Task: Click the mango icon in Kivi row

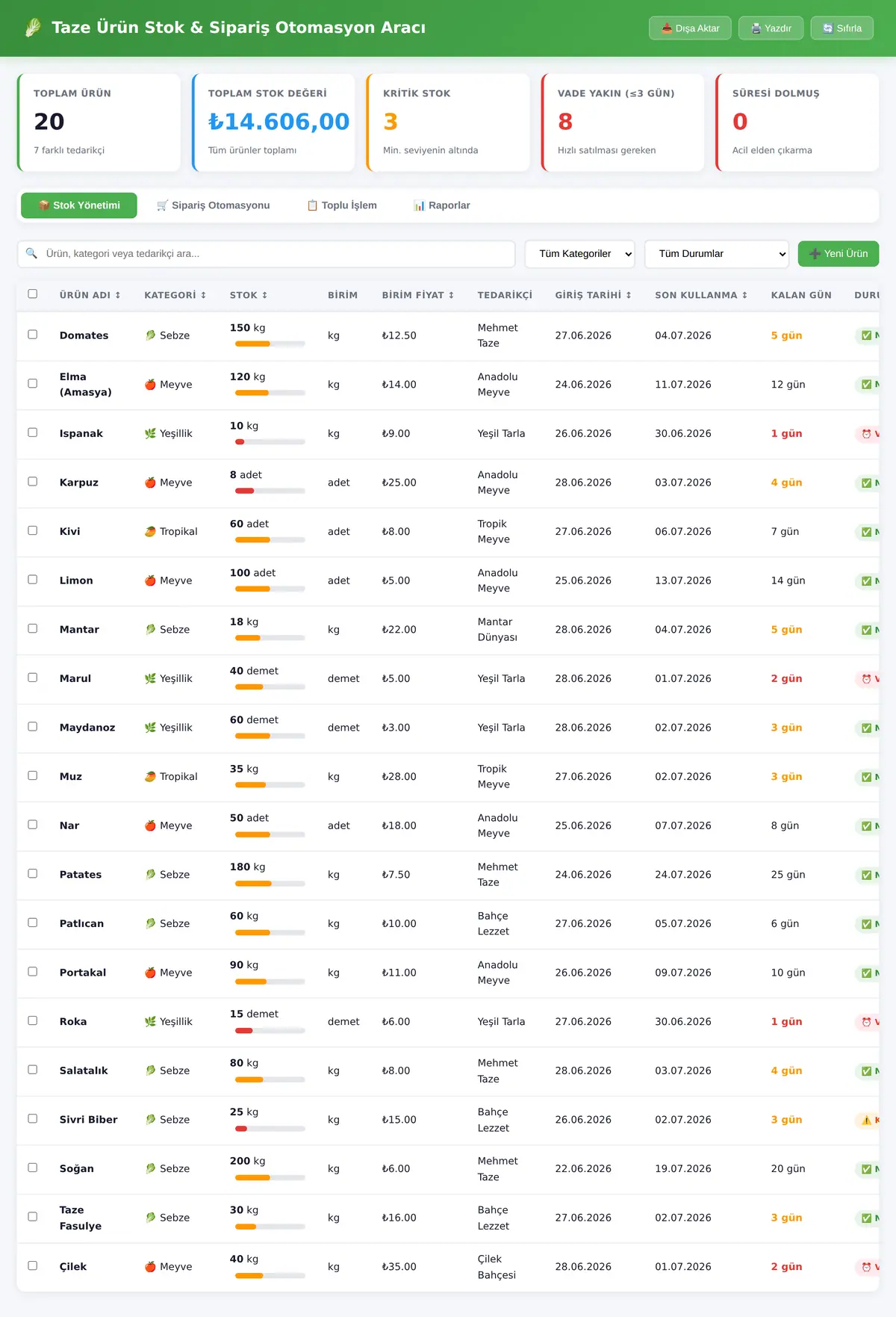Action: pos(150,531)
